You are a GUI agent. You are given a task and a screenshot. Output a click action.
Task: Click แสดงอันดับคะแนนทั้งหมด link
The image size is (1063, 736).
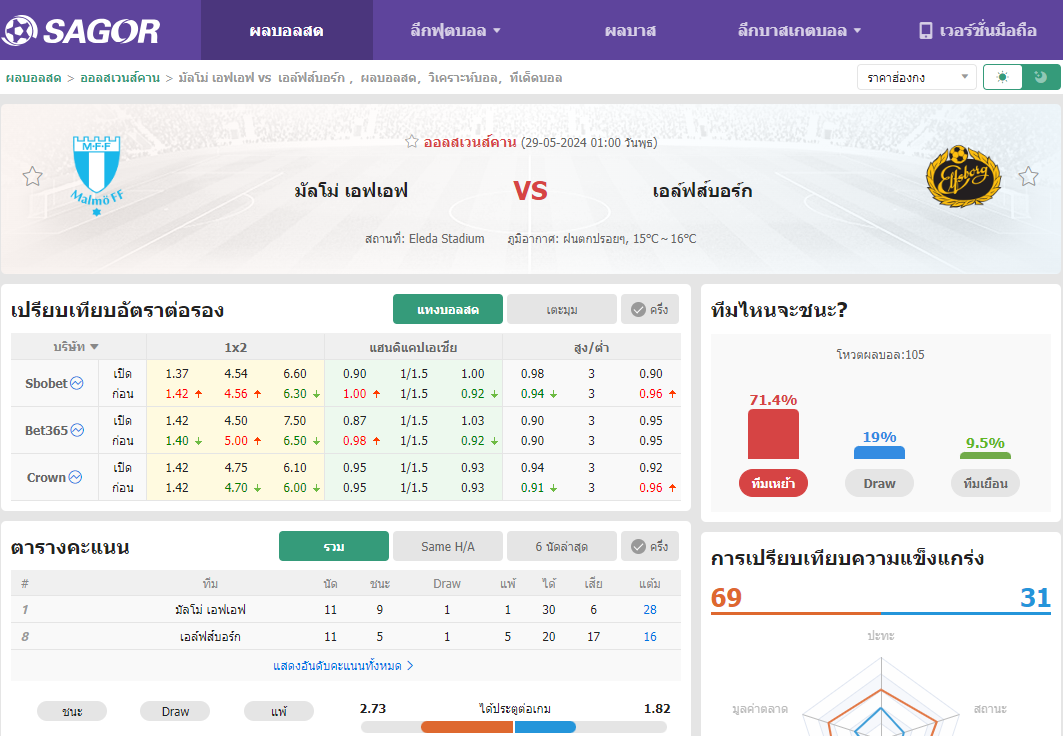pyautogui.click(x=343, y=666)
